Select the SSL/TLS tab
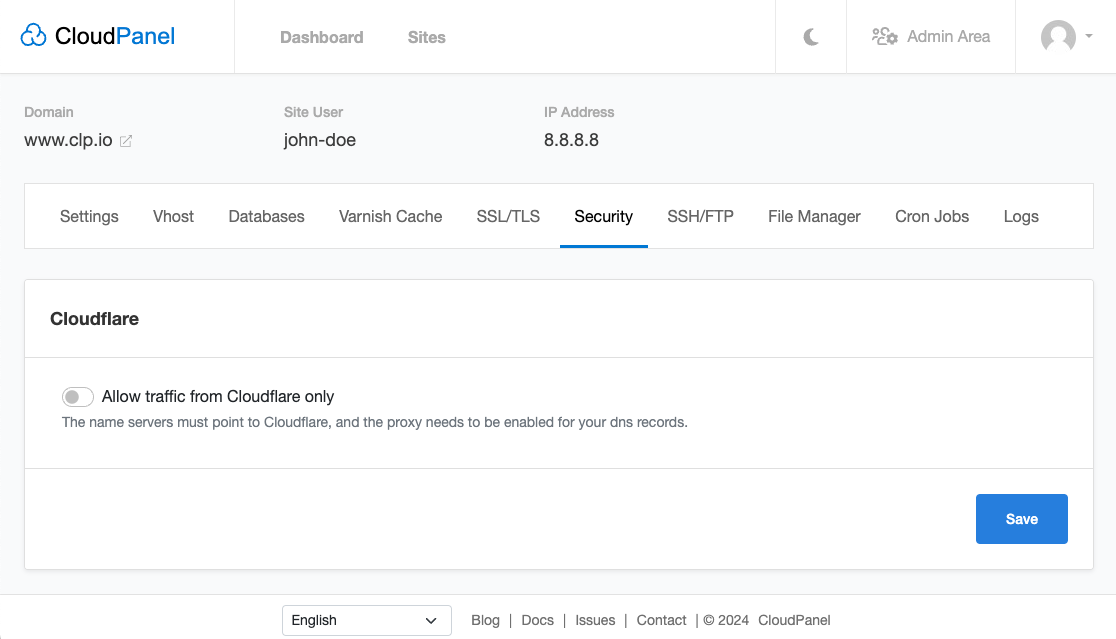 (x=508, y=216)
